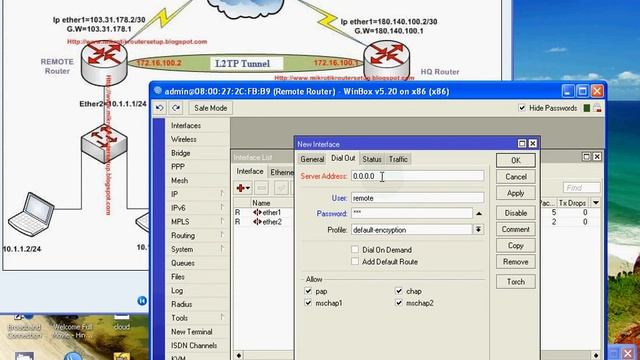This screenshot has height=360, width=640.
Task: Click the ether2 interface icon
Action: pos(257,222)
